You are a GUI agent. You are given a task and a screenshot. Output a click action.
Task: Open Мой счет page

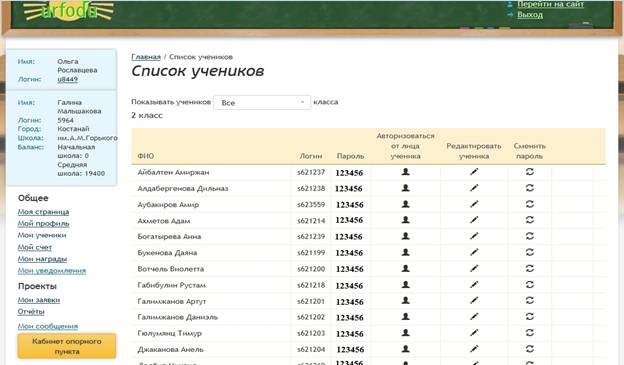pyautogui.click(x=35, y=248)
